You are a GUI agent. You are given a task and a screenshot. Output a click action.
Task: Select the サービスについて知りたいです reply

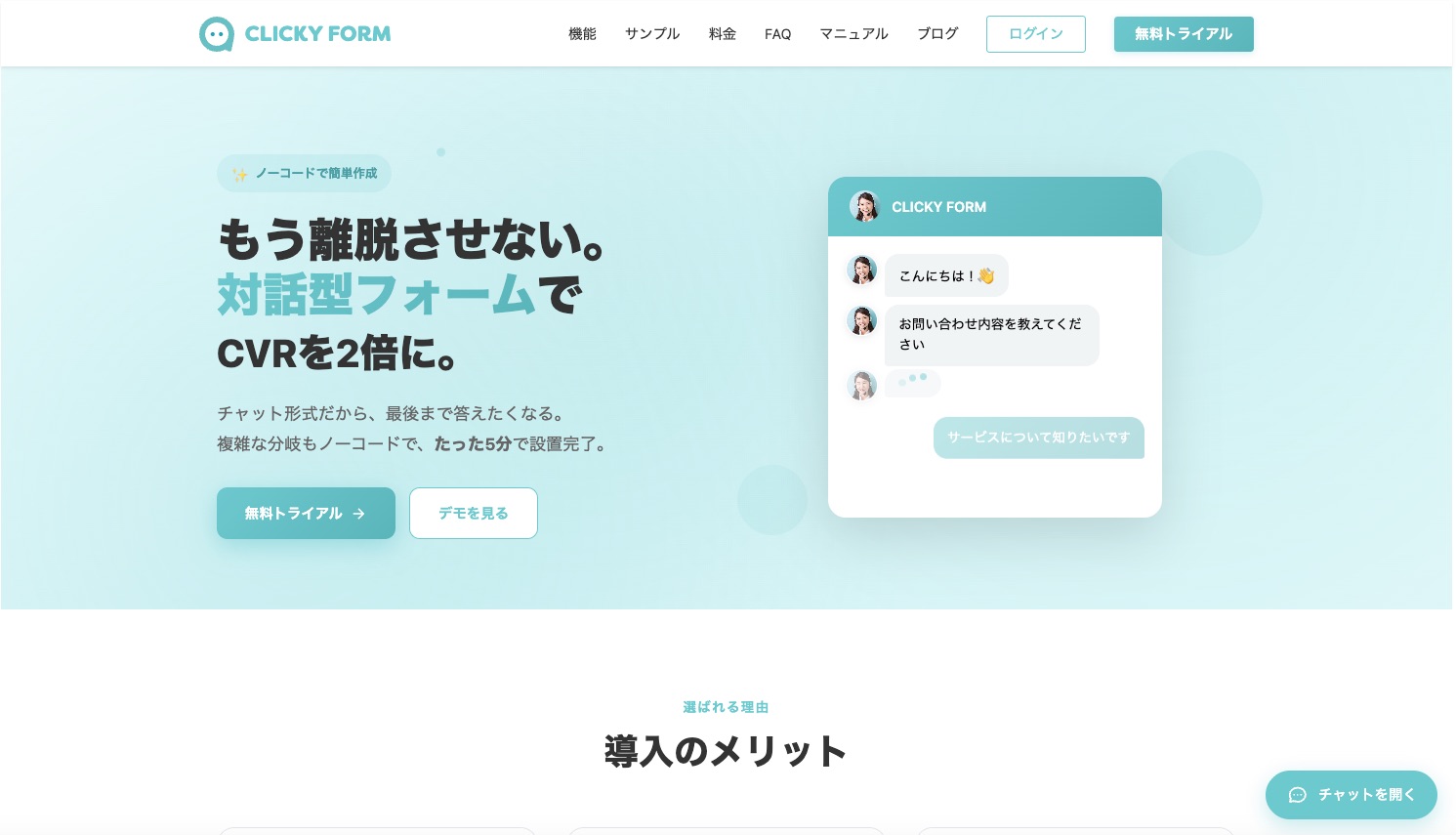[x=1039, y=438]
